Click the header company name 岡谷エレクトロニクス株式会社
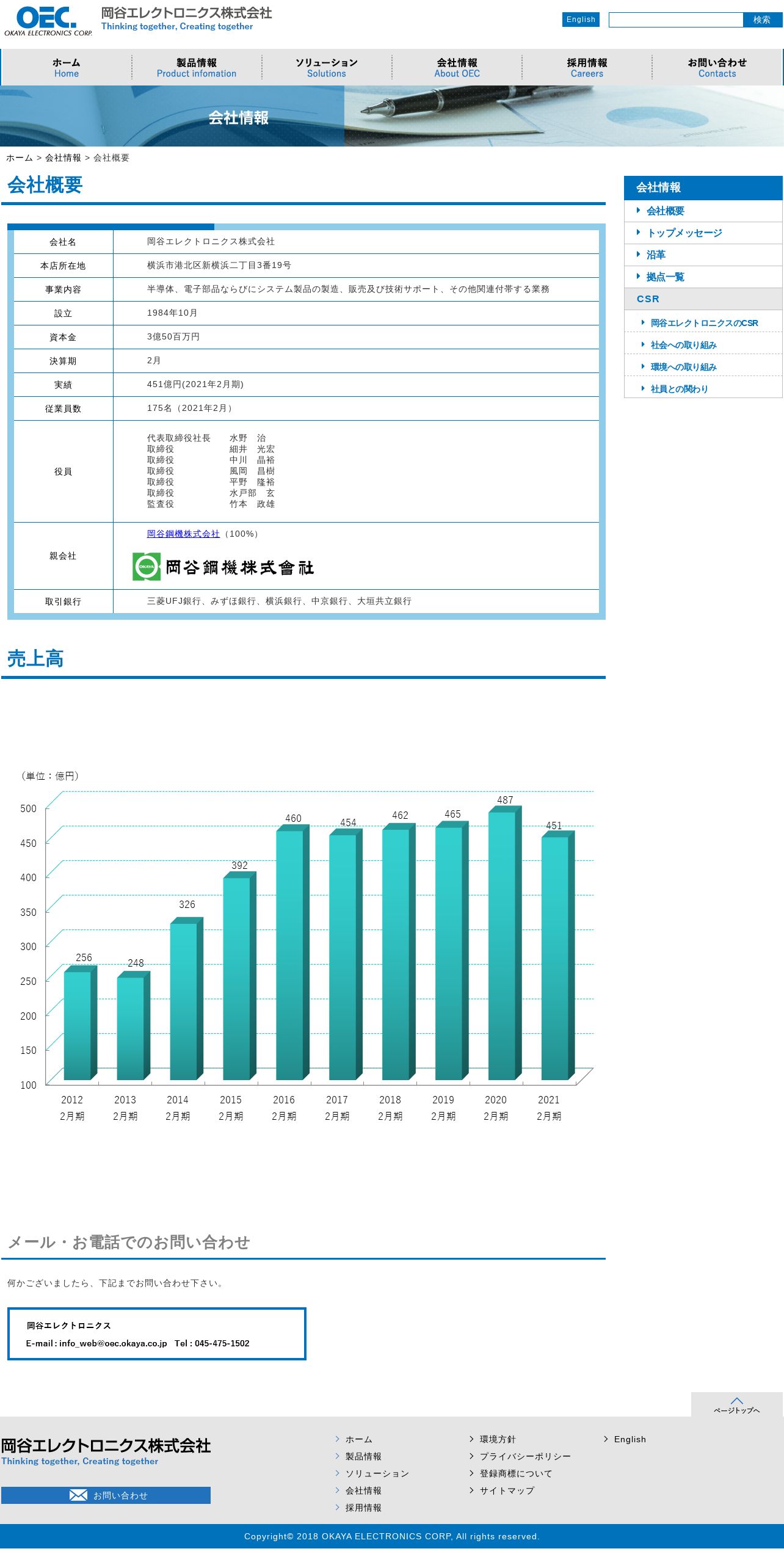 pyautogui.click(x=186, y=13)
